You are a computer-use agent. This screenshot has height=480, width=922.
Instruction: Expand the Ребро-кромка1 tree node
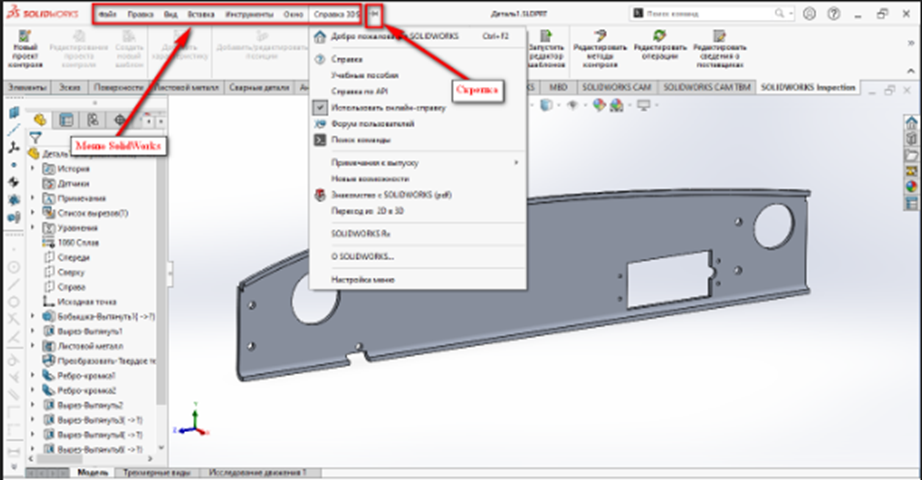[33, 375]
